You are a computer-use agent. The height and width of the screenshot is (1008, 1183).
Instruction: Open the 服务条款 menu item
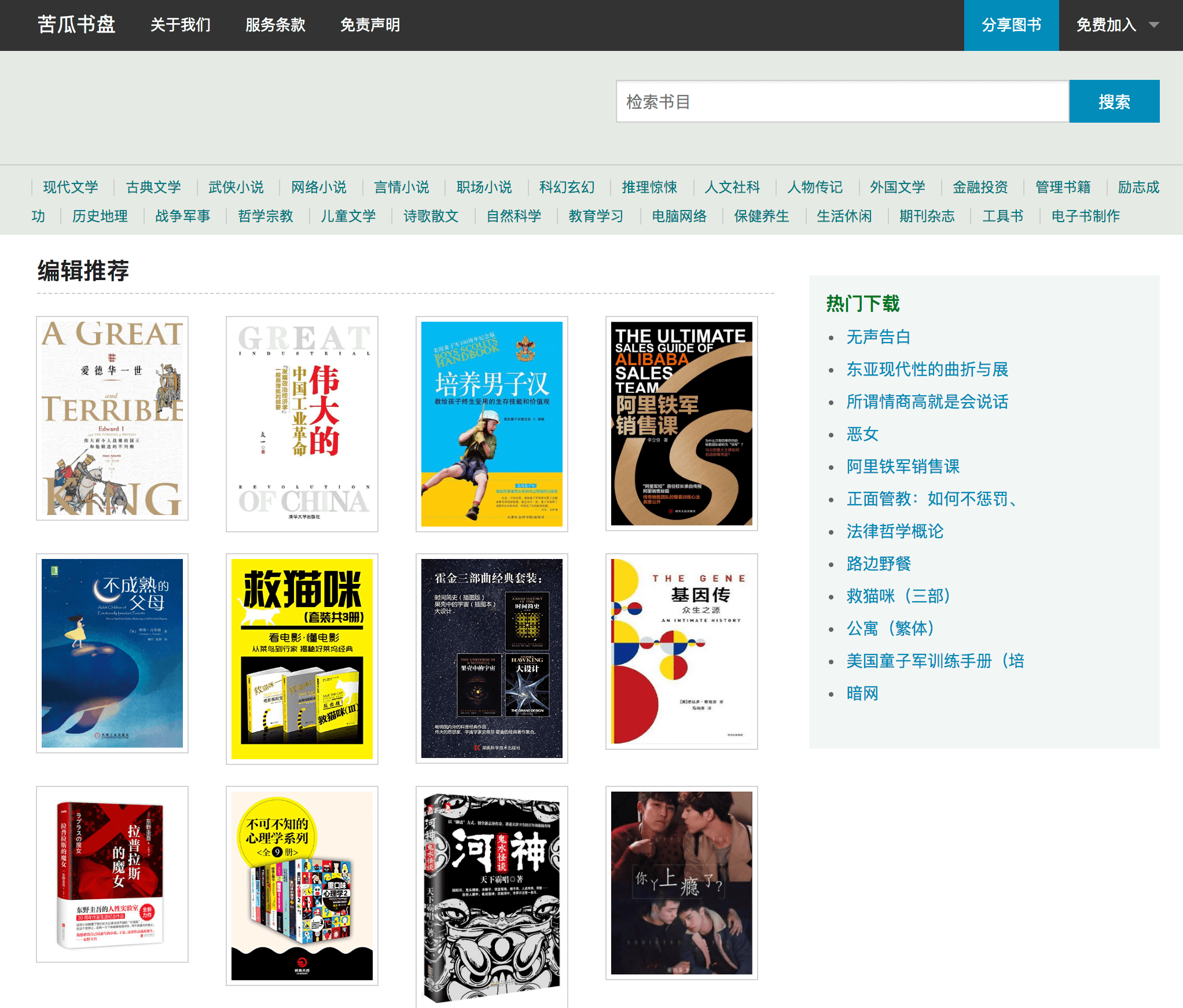pyautogui.click(x=275, y=25)
